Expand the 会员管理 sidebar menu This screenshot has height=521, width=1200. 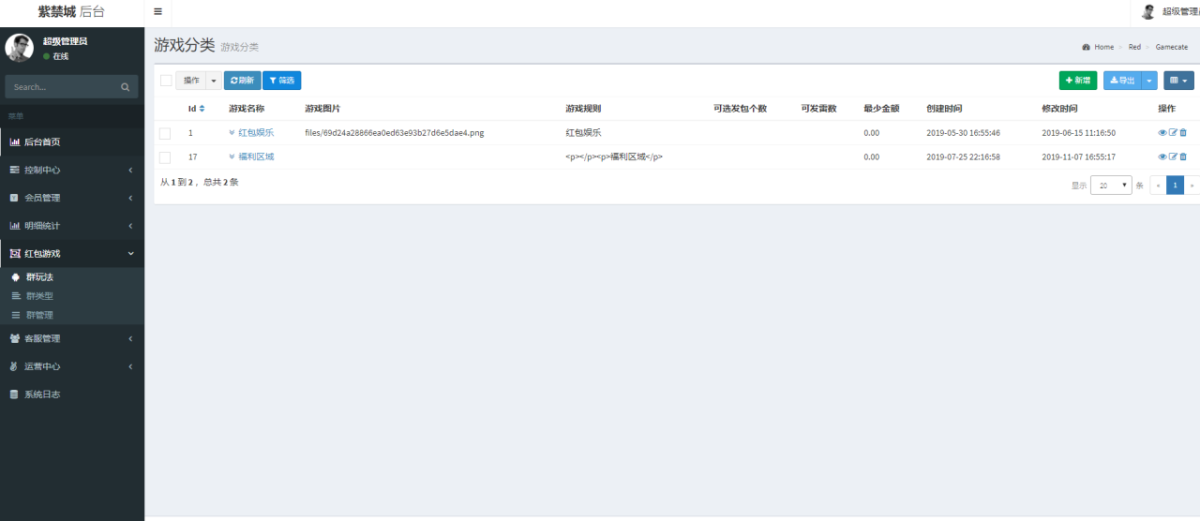coord(72,198)
